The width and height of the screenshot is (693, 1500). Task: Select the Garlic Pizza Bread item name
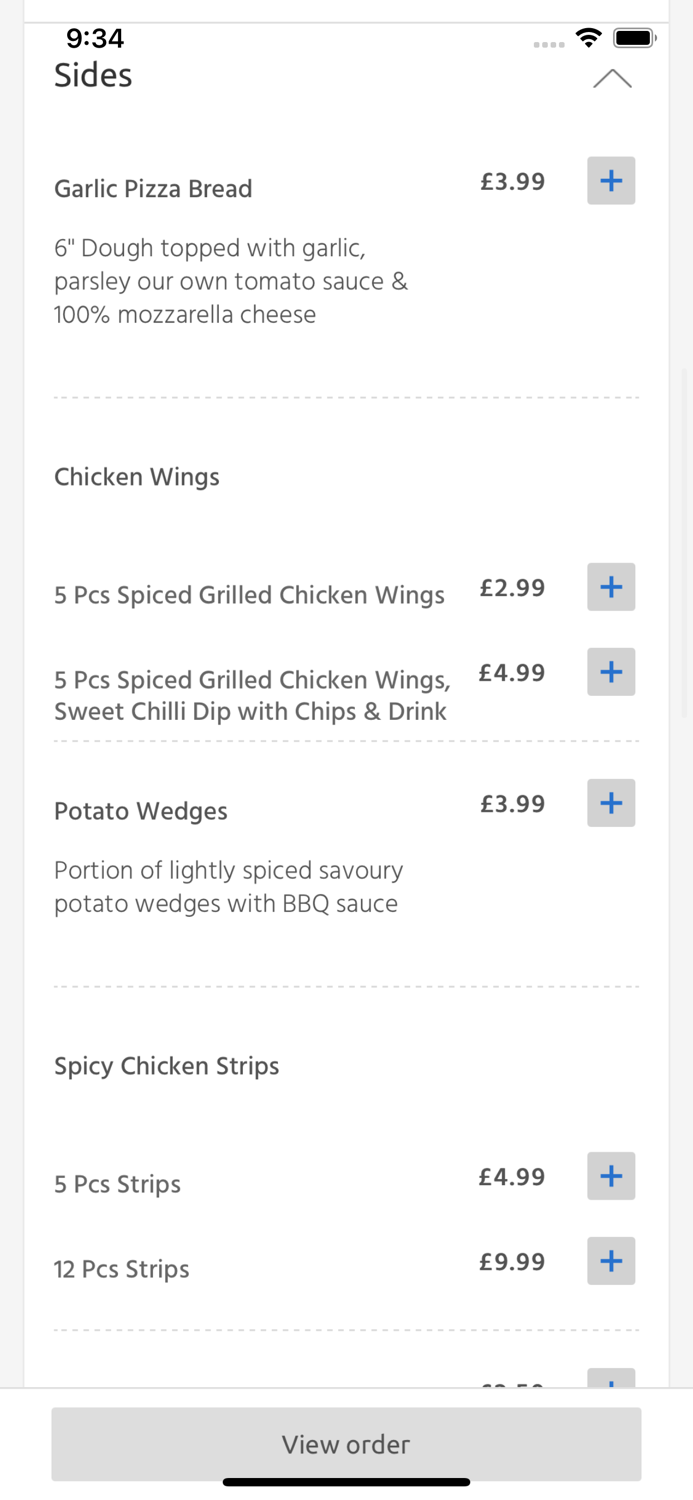click(153, 188)
